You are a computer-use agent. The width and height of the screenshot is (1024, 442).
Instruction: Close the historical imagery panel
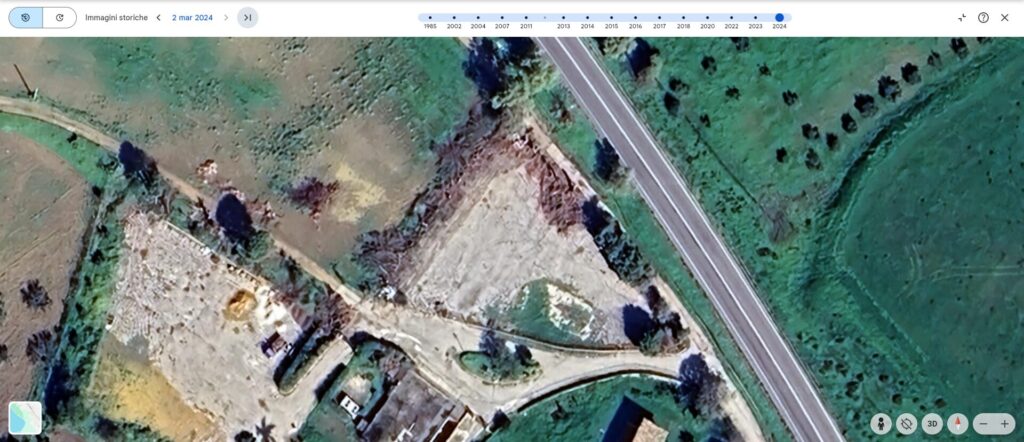(x=1005, y=18)
